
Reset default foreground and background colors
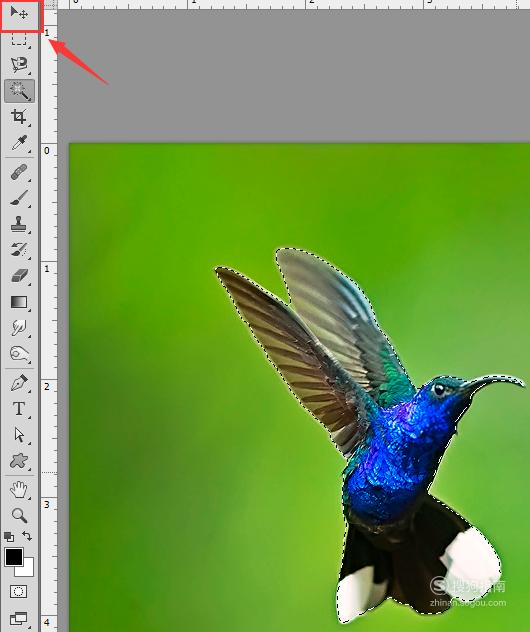9,537
